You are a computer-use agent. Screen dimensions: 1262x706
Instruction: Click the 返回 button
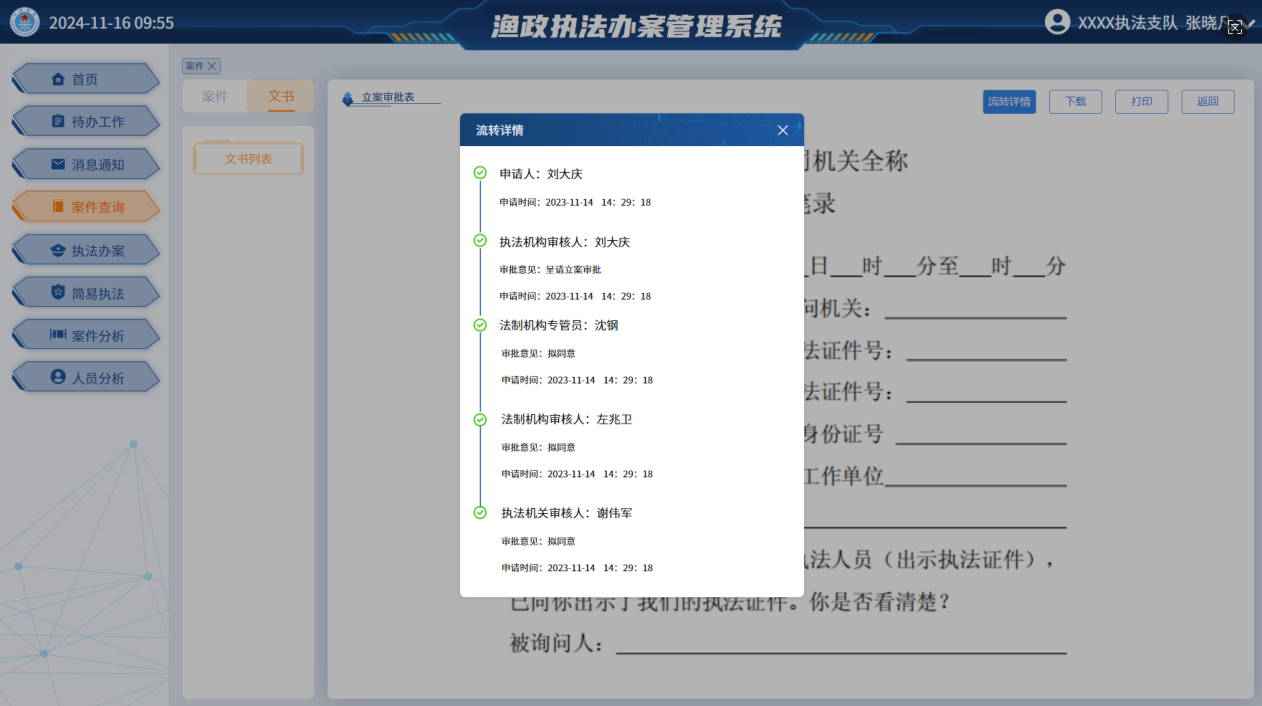click(x=1207, y=102)
